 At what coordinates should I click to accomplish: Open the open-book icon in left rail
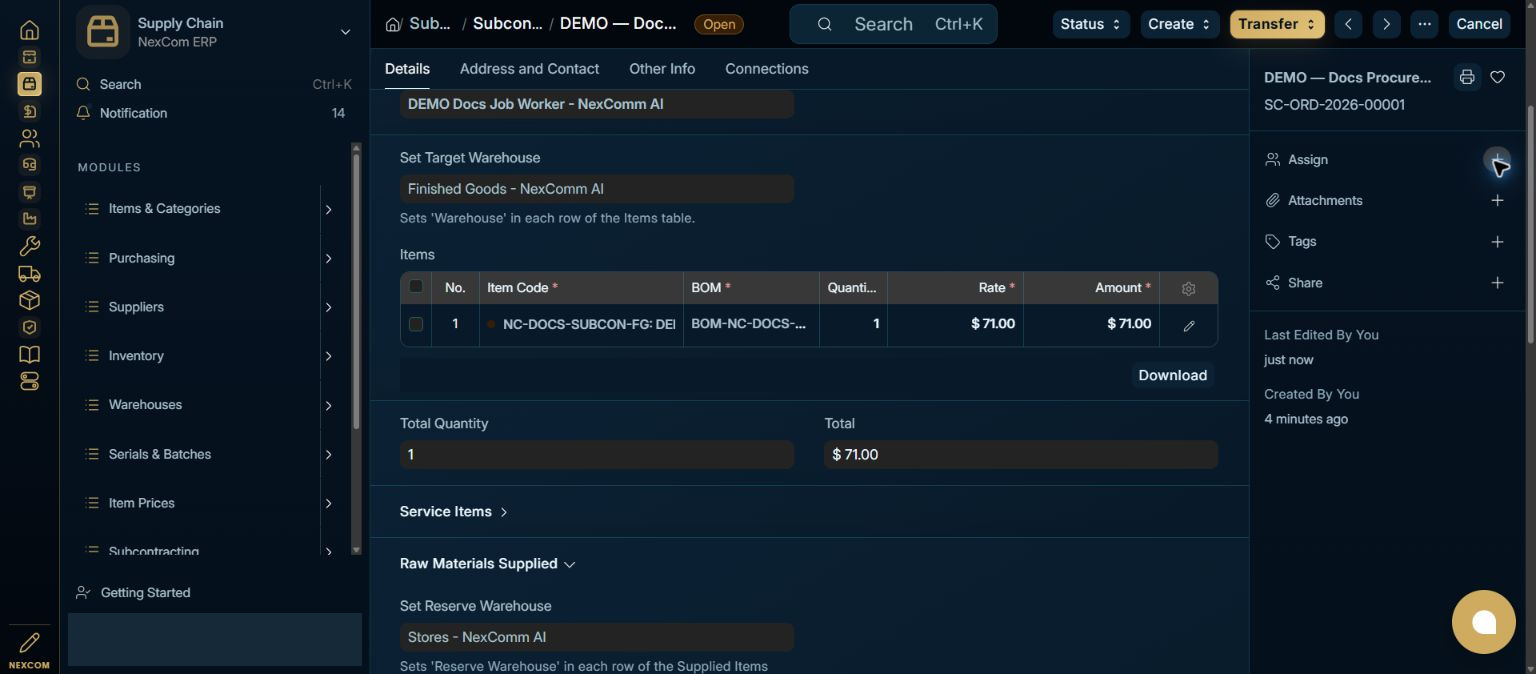[x=29, y=354]
